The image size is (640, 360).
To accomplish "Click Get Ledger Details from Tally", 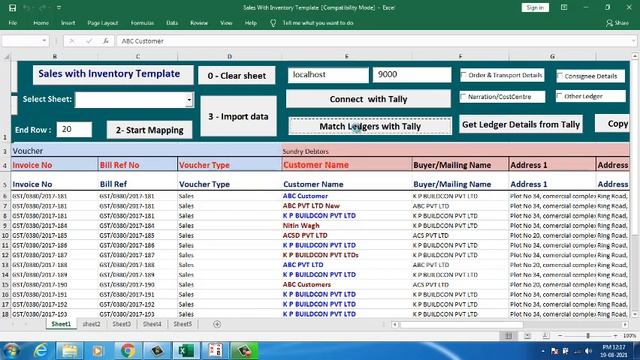I will pos(521,124).
